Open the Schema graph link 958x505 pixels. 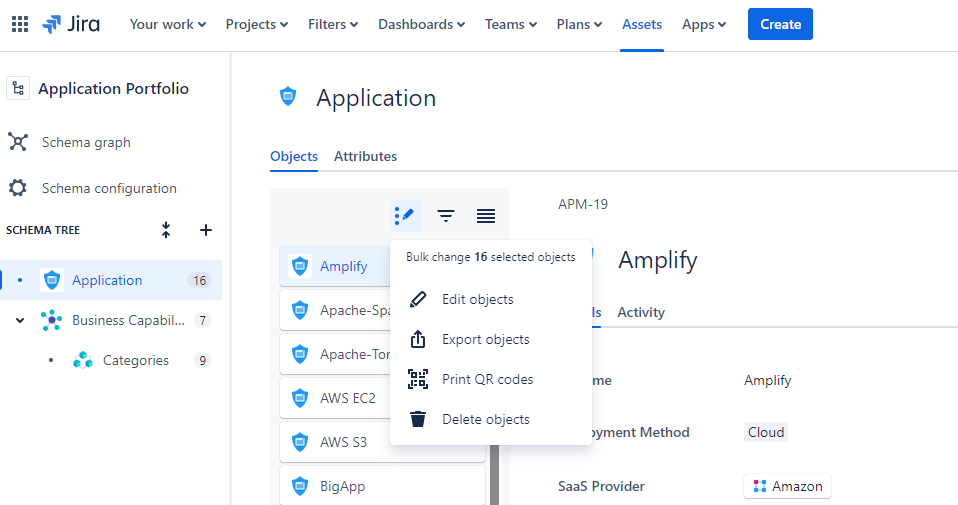(86, 142)
